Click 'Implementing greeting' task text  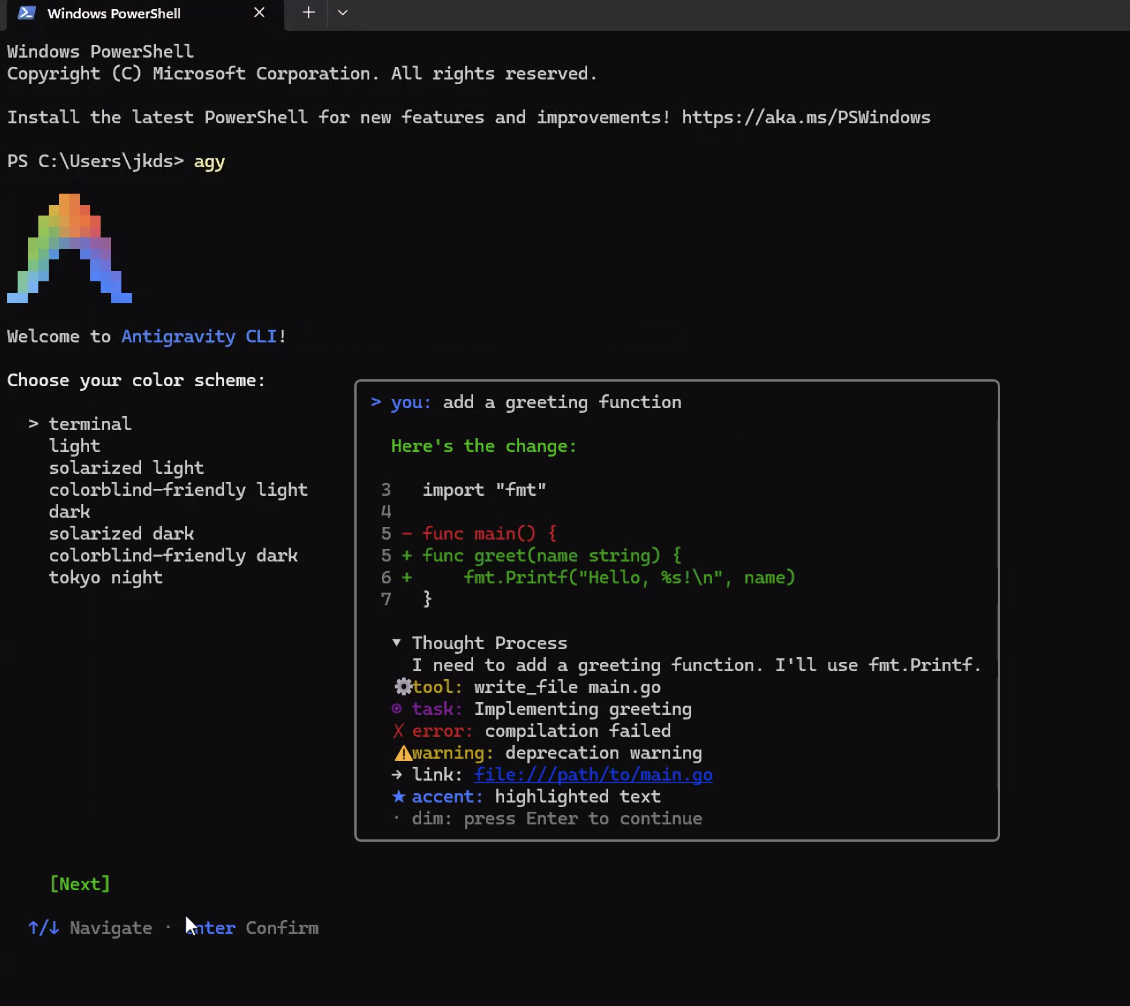583,709
